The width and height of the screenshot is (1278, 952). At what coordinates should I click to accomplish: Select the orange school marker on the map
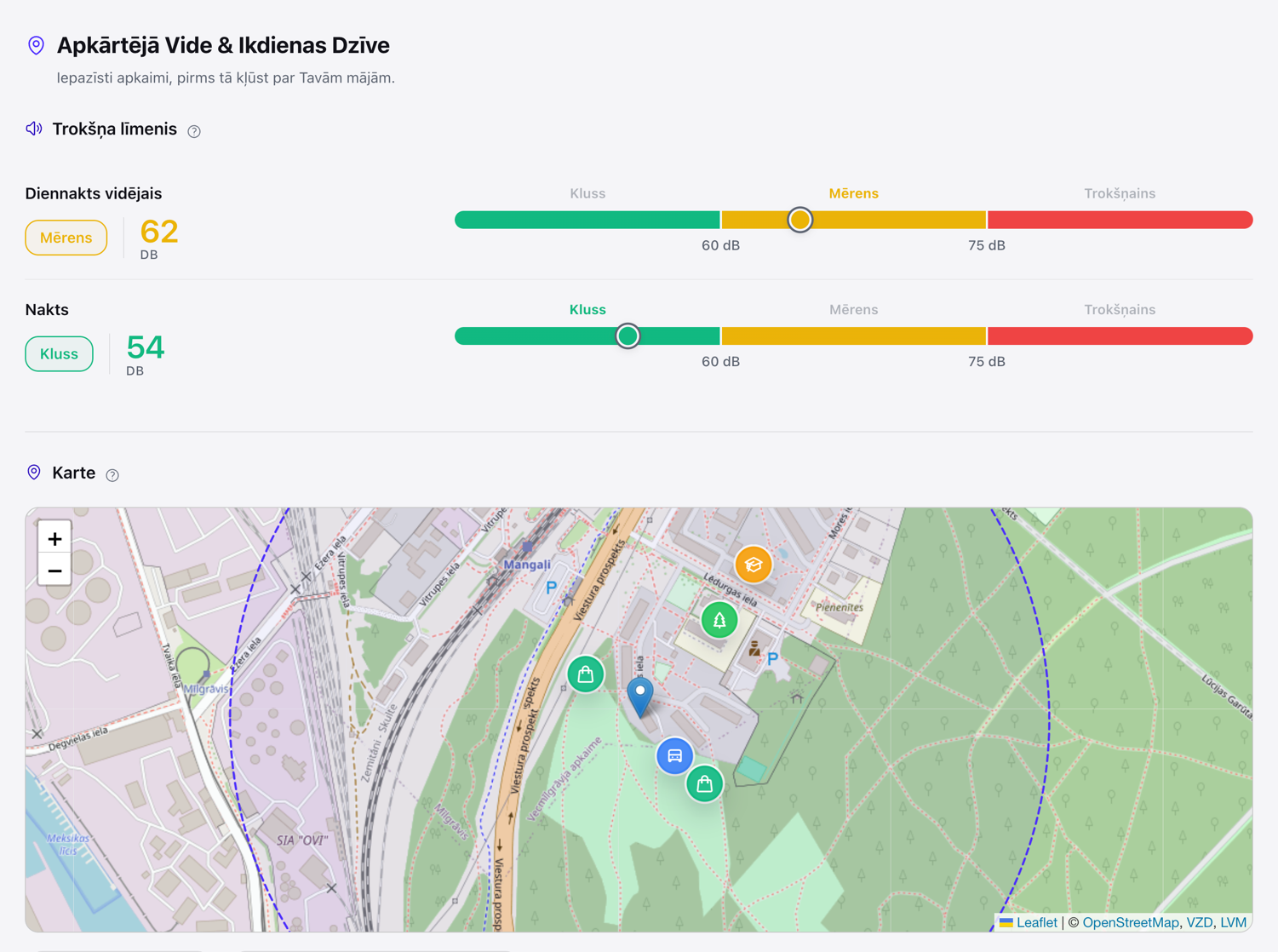tap(754, 565)
